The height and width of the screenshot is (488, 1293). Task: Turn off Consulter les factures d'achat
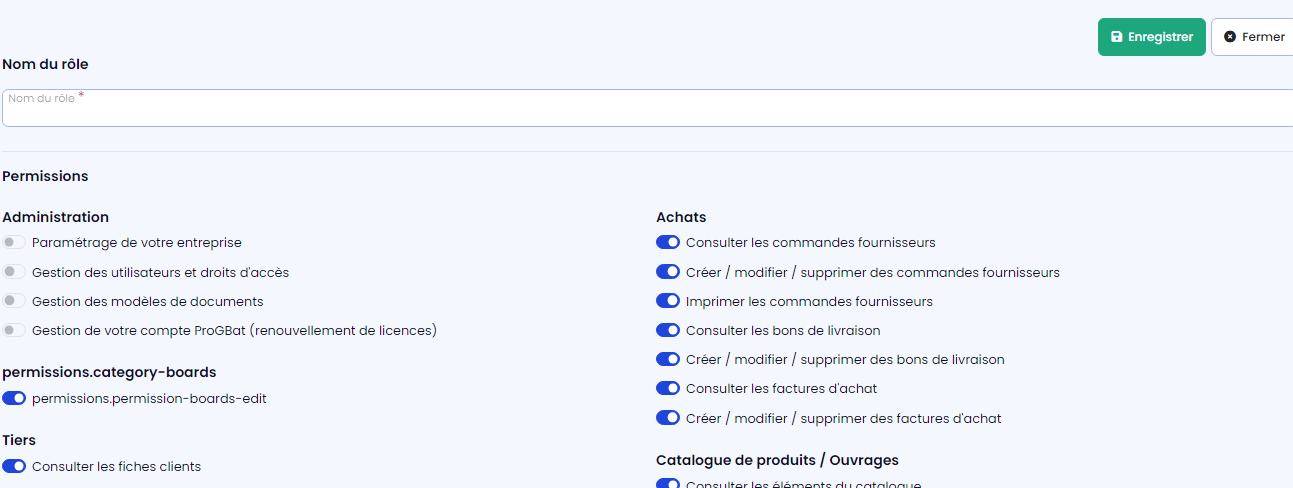click(668, 388)
